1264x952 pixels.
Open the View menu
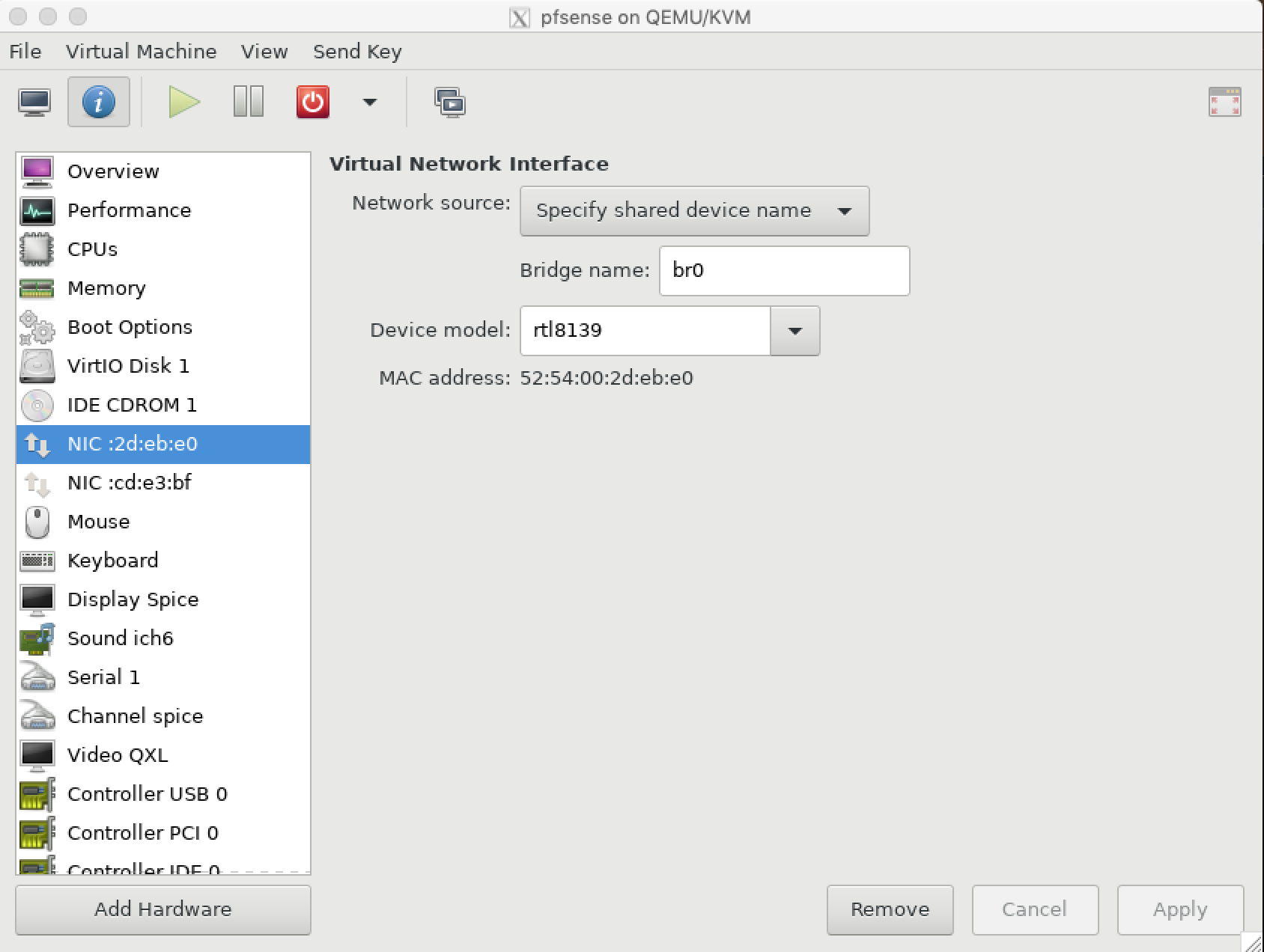coord(264,51)
